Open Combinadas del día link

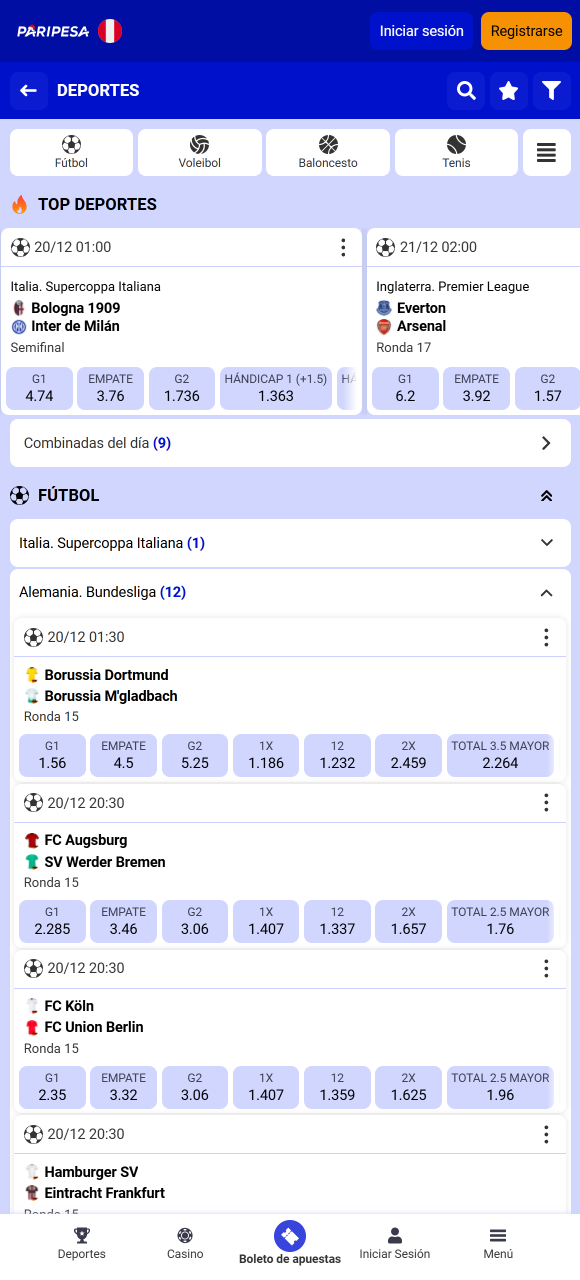coord(290,442)
